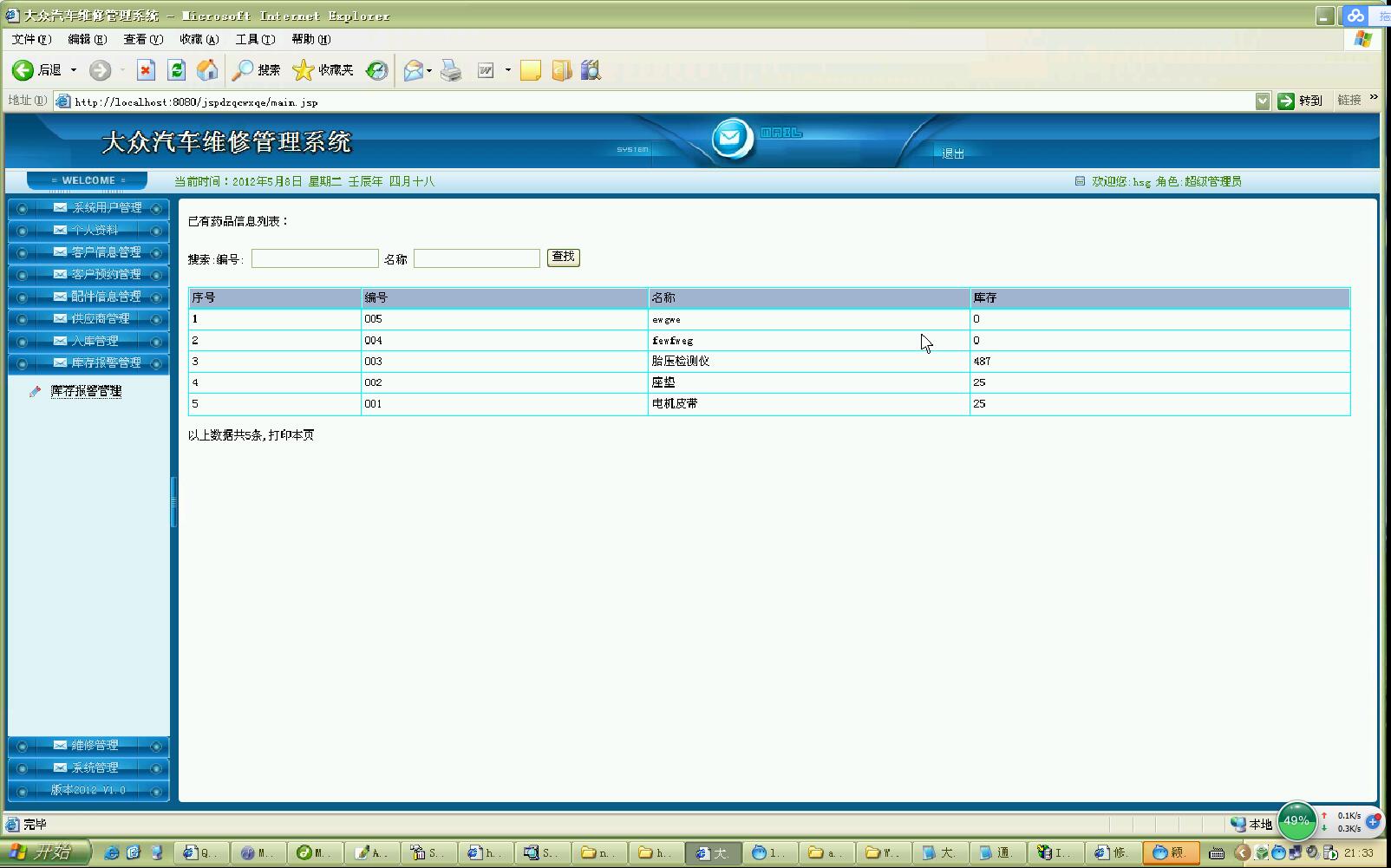Image resolution: width=1391 pixels, height=868 pixels.
Task: Expand 维修管理 sidebar menu
Action: click(88, 746)
